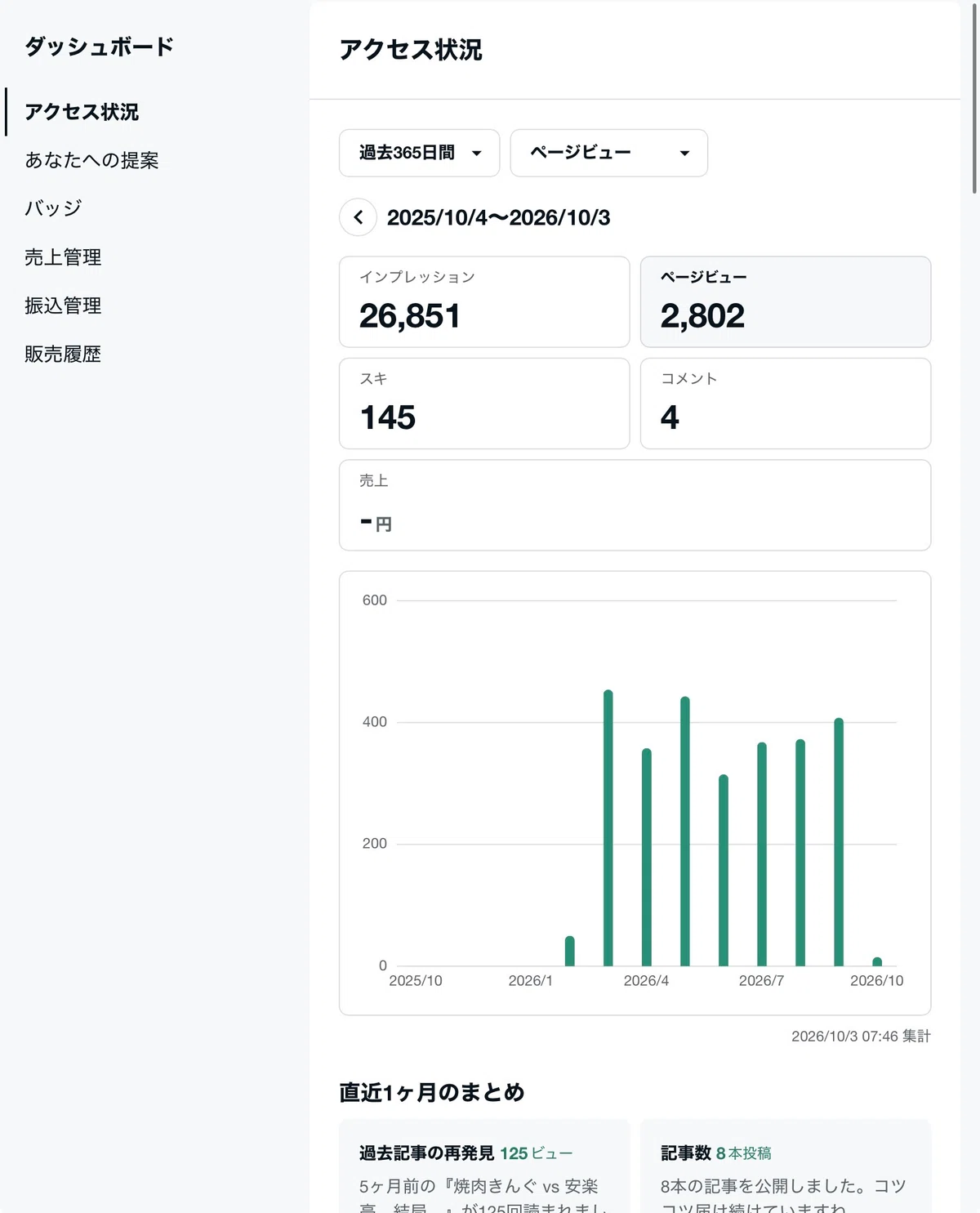Click the 400 y-axis label
The width and height of the screenshot is (980, 1213).
tap(375, 722)
